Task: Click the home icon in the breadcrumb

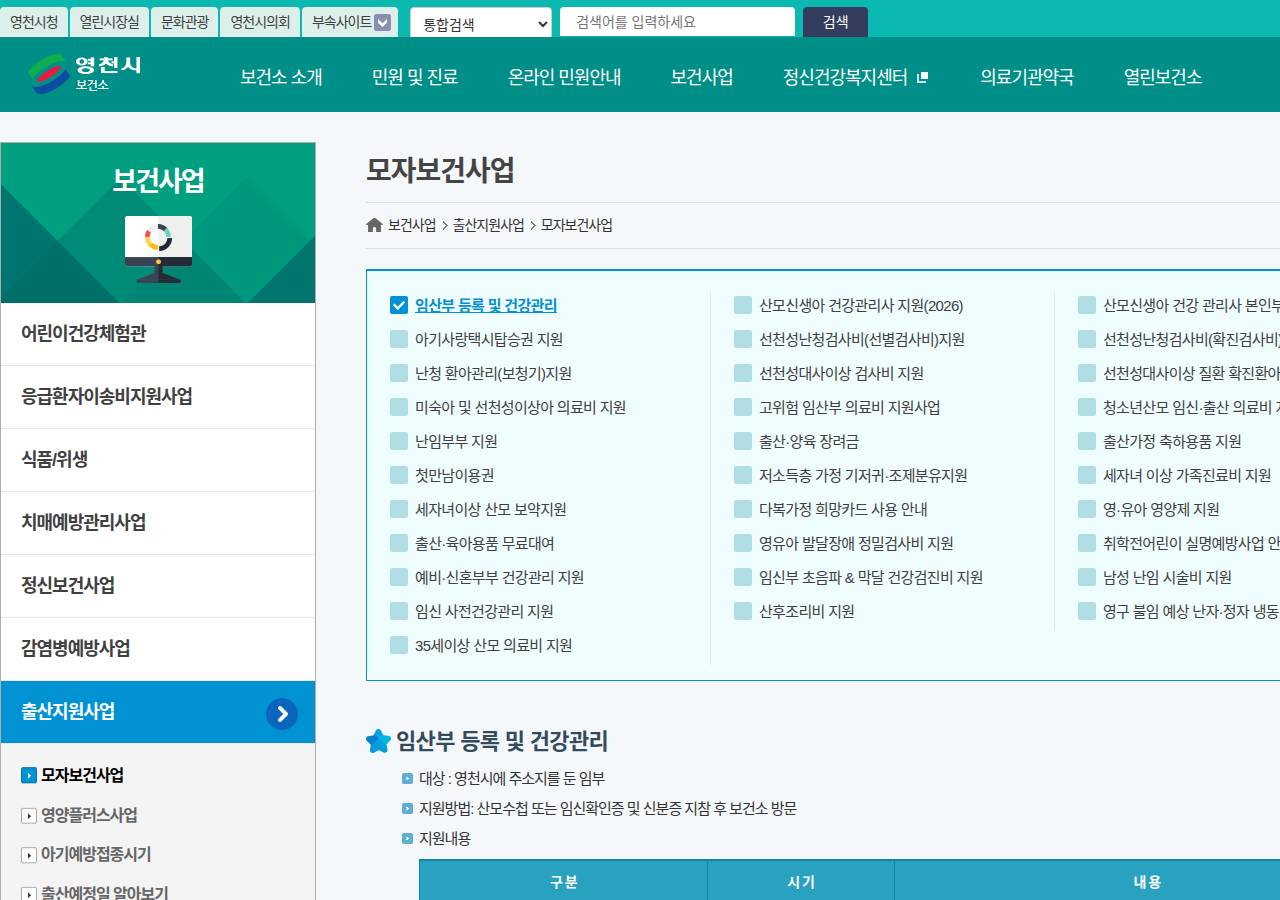Action: click(375, 225)
